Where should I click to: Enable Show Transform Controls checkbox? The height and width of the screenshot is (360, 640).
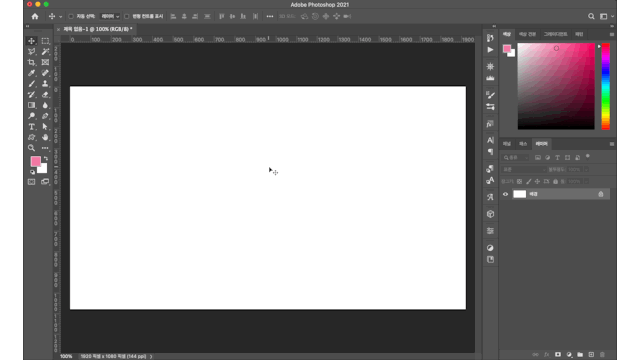click(x=127, y=16)
